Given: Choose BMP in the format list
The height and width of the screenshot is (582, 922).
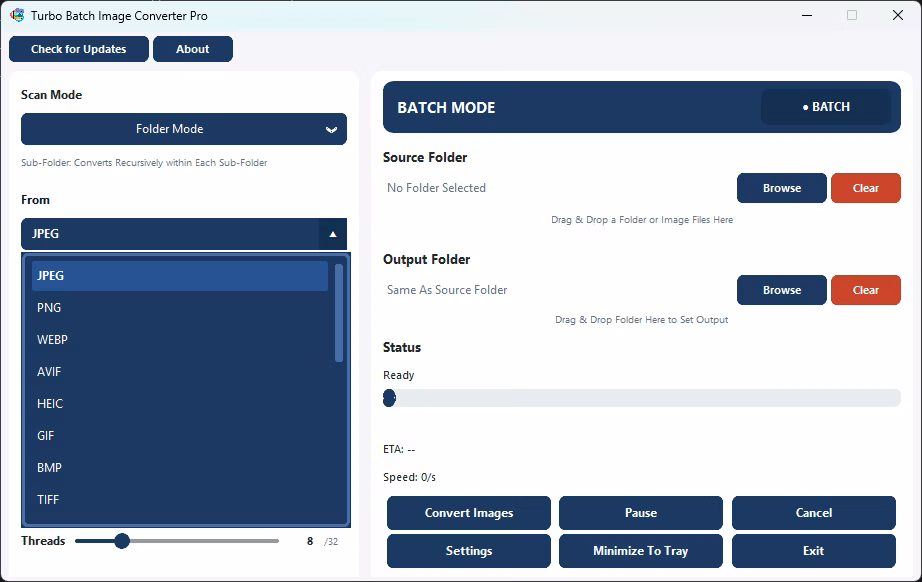Looking at the screenshot, I should pos(180,468).
